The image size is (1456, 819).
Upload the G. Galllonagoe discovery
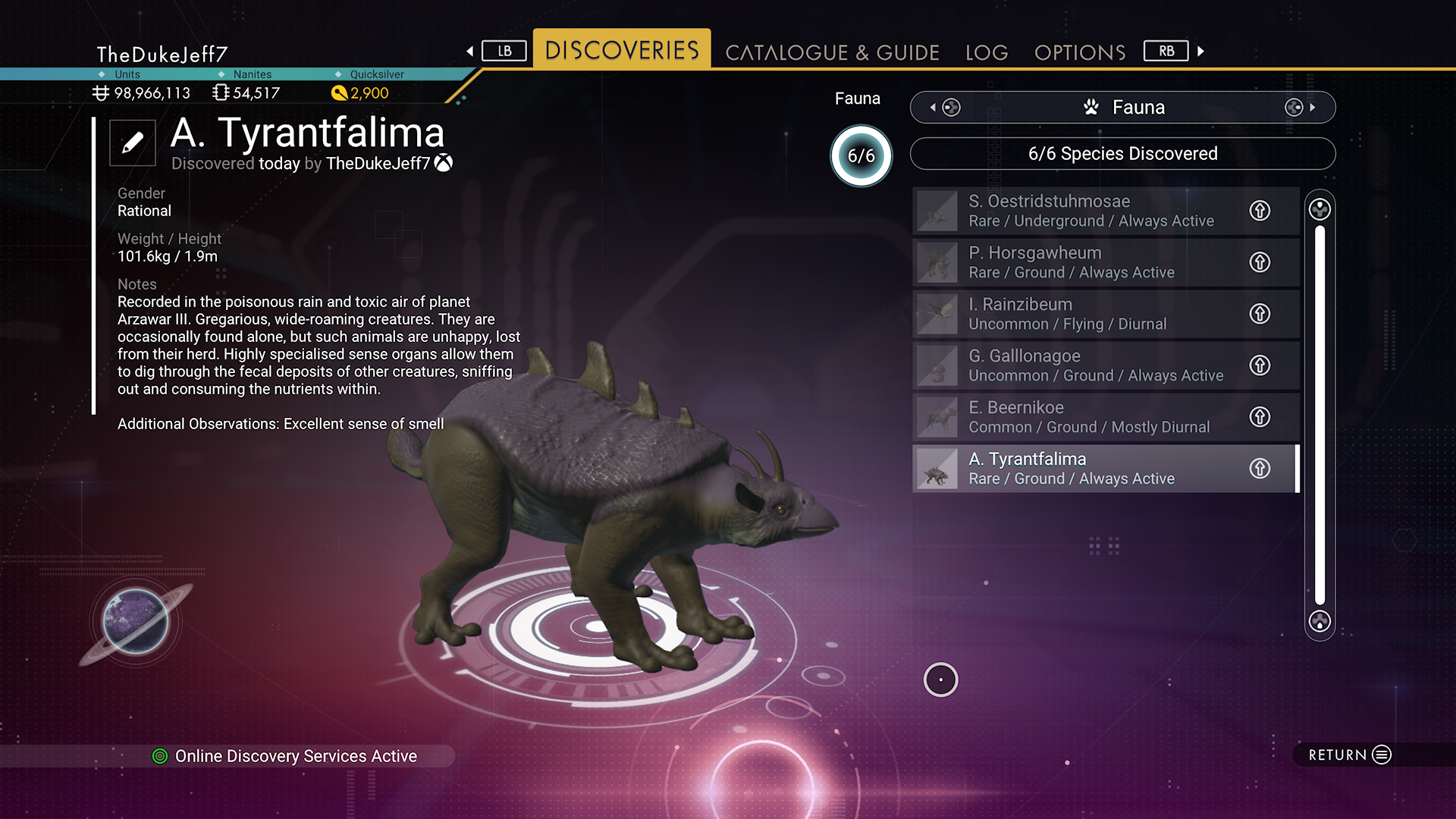(x=1260, y=366)
